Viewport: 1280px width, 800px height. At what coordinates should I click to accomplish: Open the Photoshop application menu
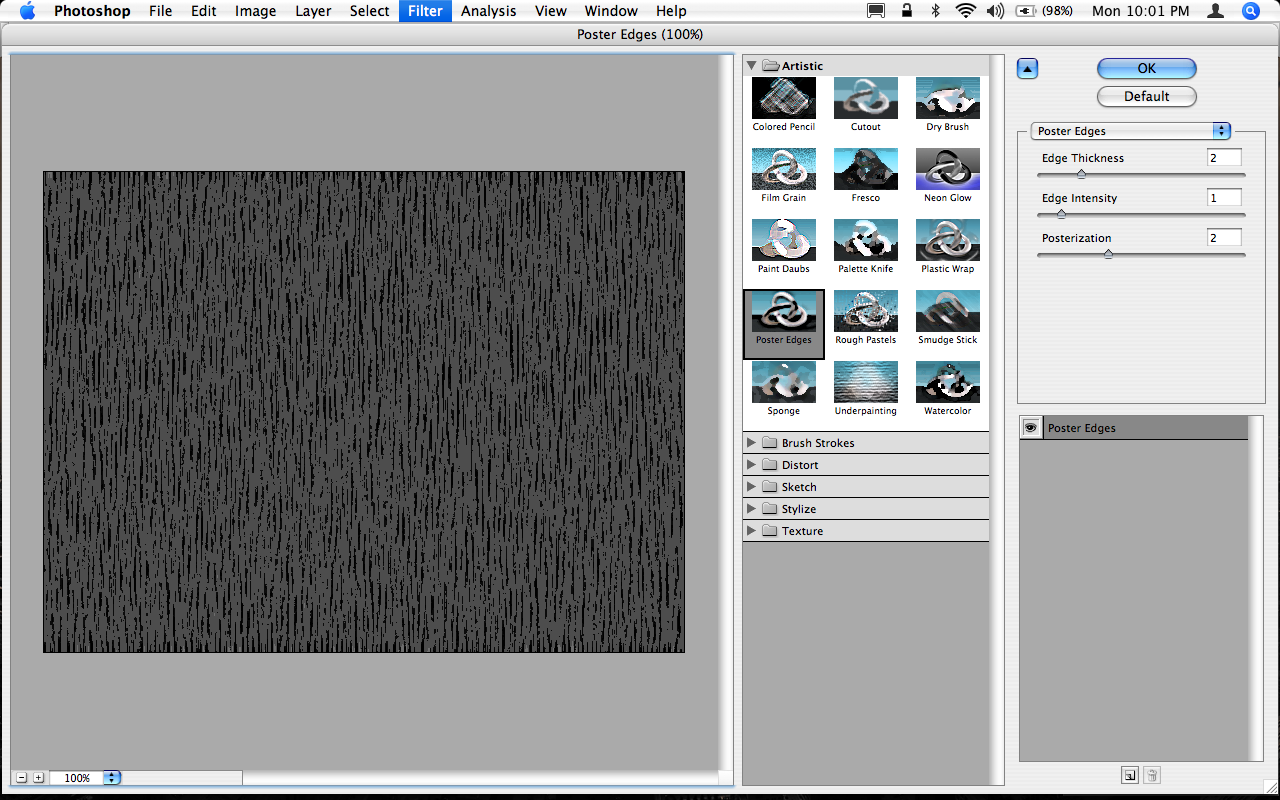tap(92, 11)
